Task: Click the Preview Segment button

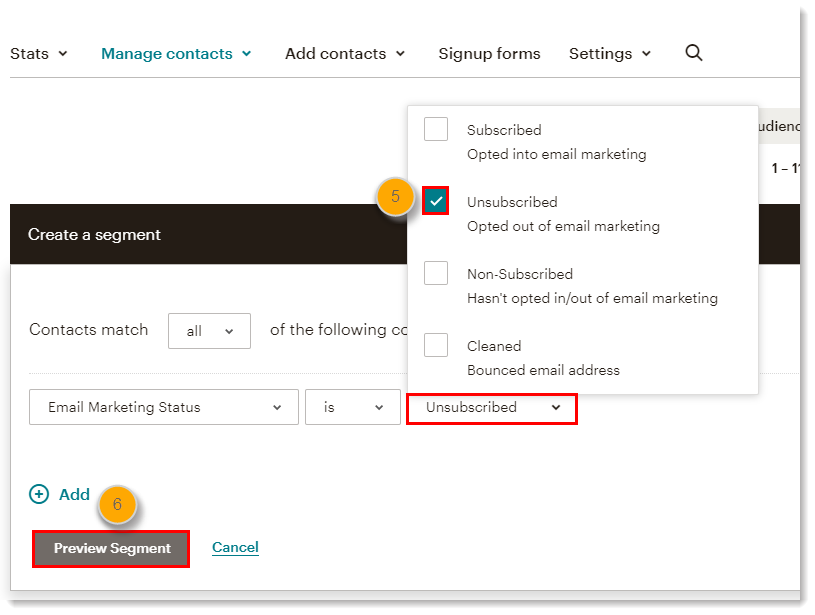Action: tap(110, 548)
